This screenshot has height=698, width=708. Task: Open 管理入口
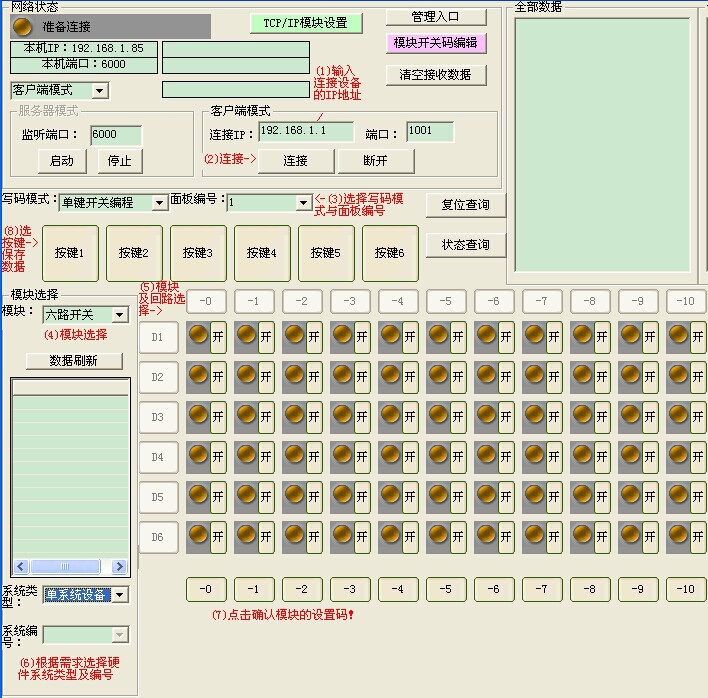point(435,17)
